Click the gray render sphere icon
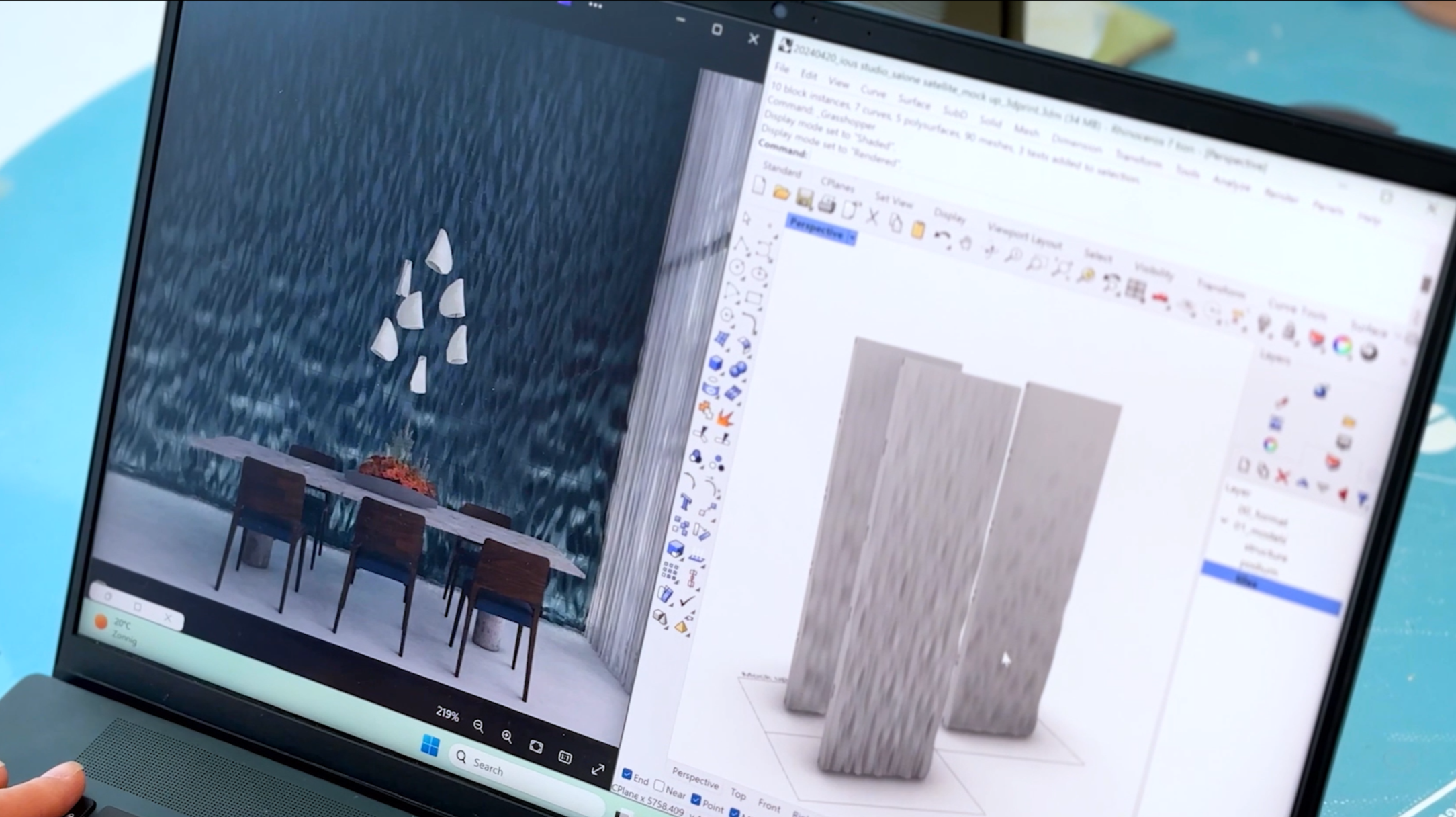 coord(1369,352)
